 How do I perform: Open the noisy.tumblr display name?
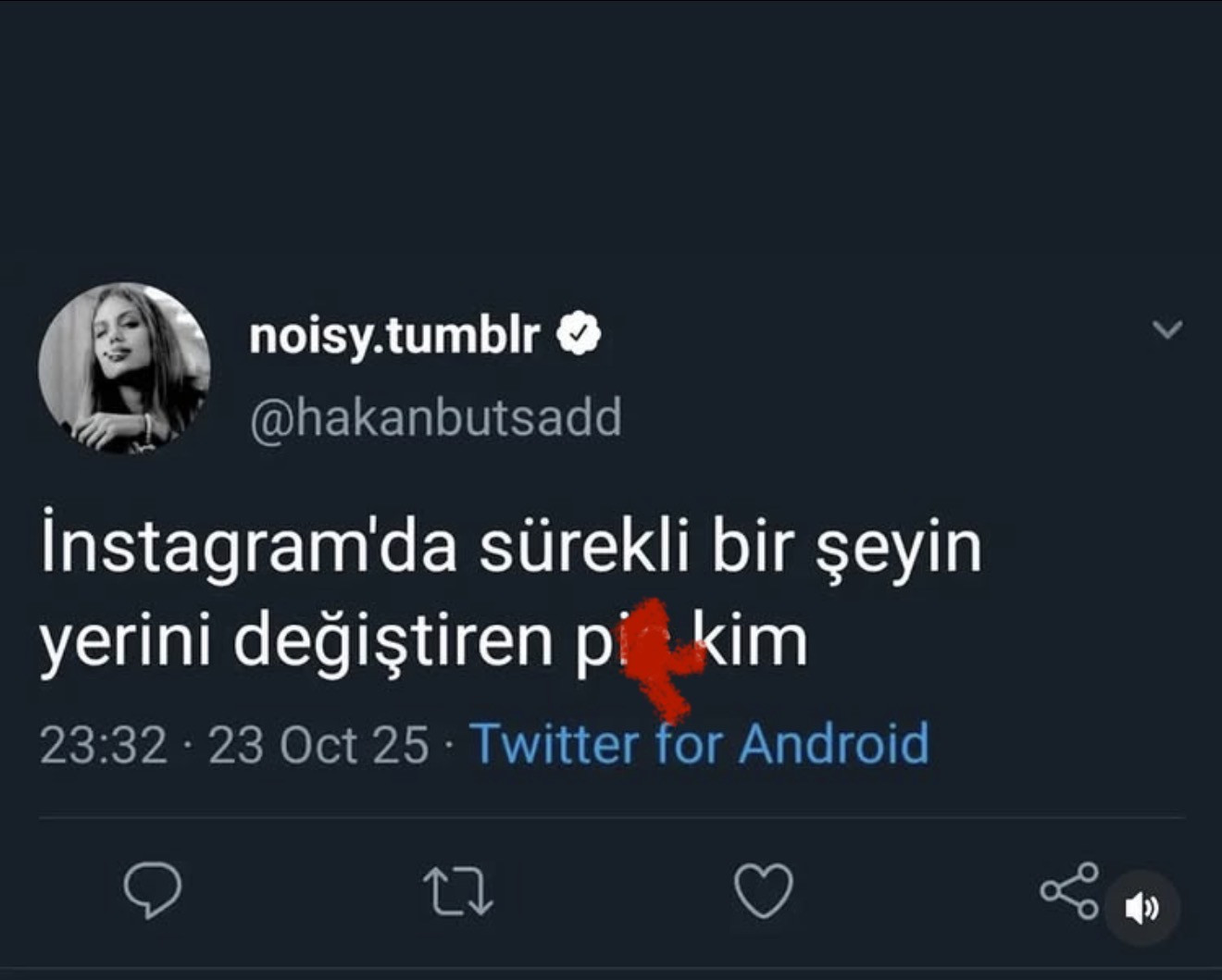[x=394, y=334]
